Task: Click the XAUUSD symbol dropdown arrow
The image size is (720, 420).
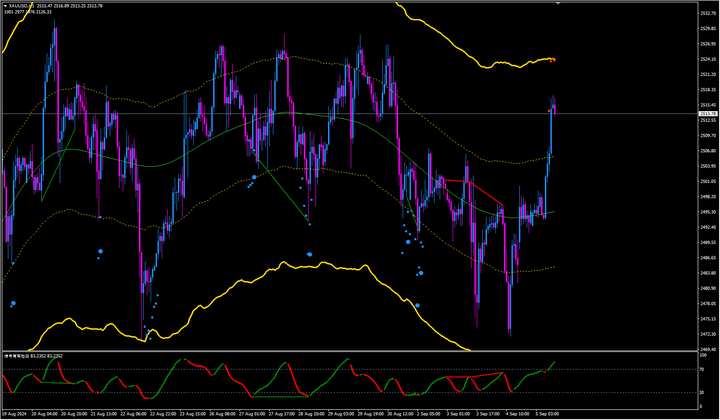Action: (x=4, y=6)
